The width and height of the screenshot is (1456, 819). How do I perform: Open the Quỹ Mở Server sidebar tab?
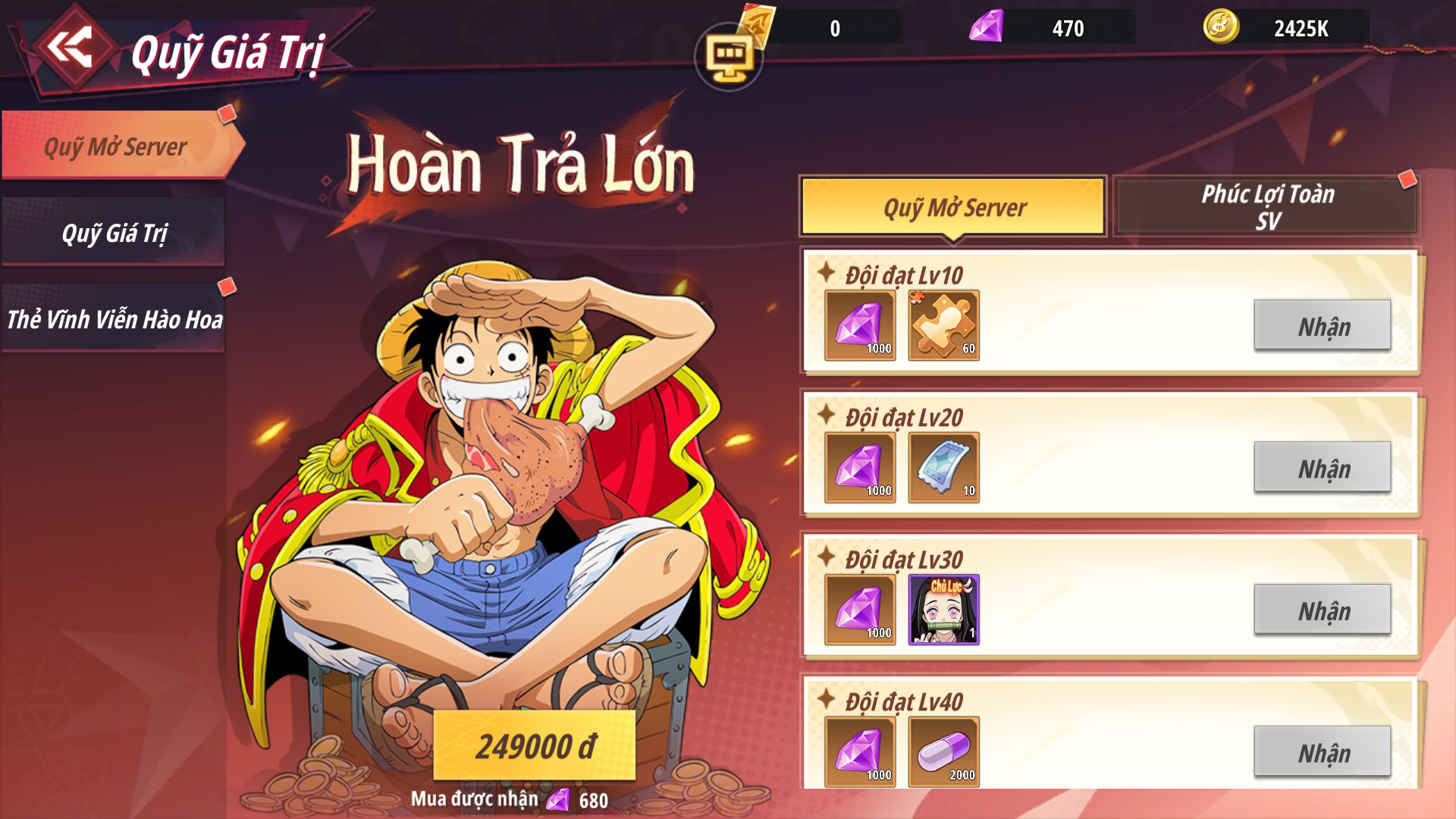click(x=115, y=146)
